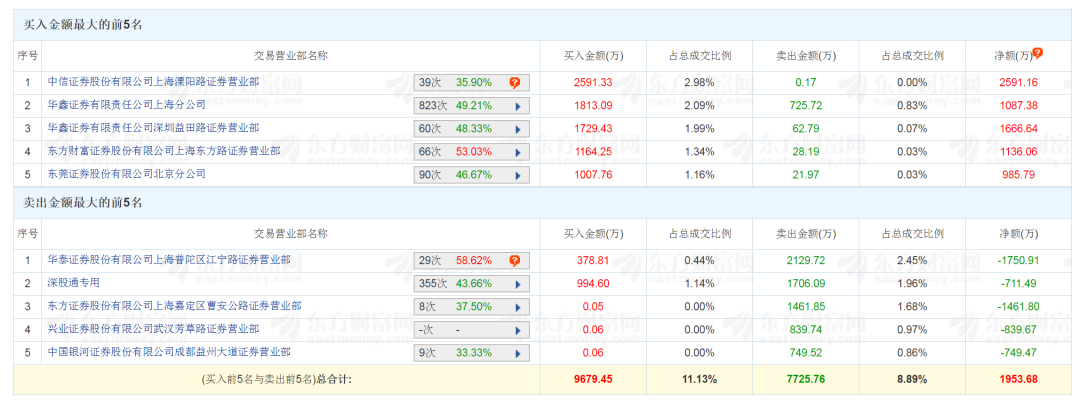Click (买入前5名与卖出前5名)总合计 label
This screenshot has width=1080, height=404.
coord(277,379)
